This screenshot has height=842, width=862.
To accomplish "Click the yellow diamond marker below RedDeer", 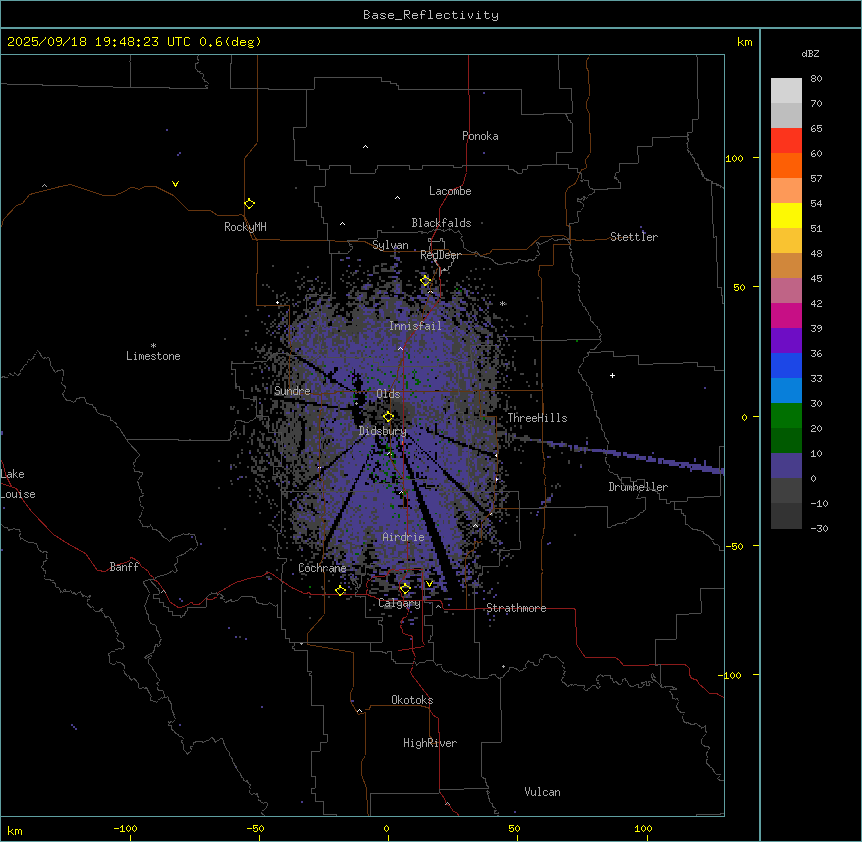I will pos(425,281).
